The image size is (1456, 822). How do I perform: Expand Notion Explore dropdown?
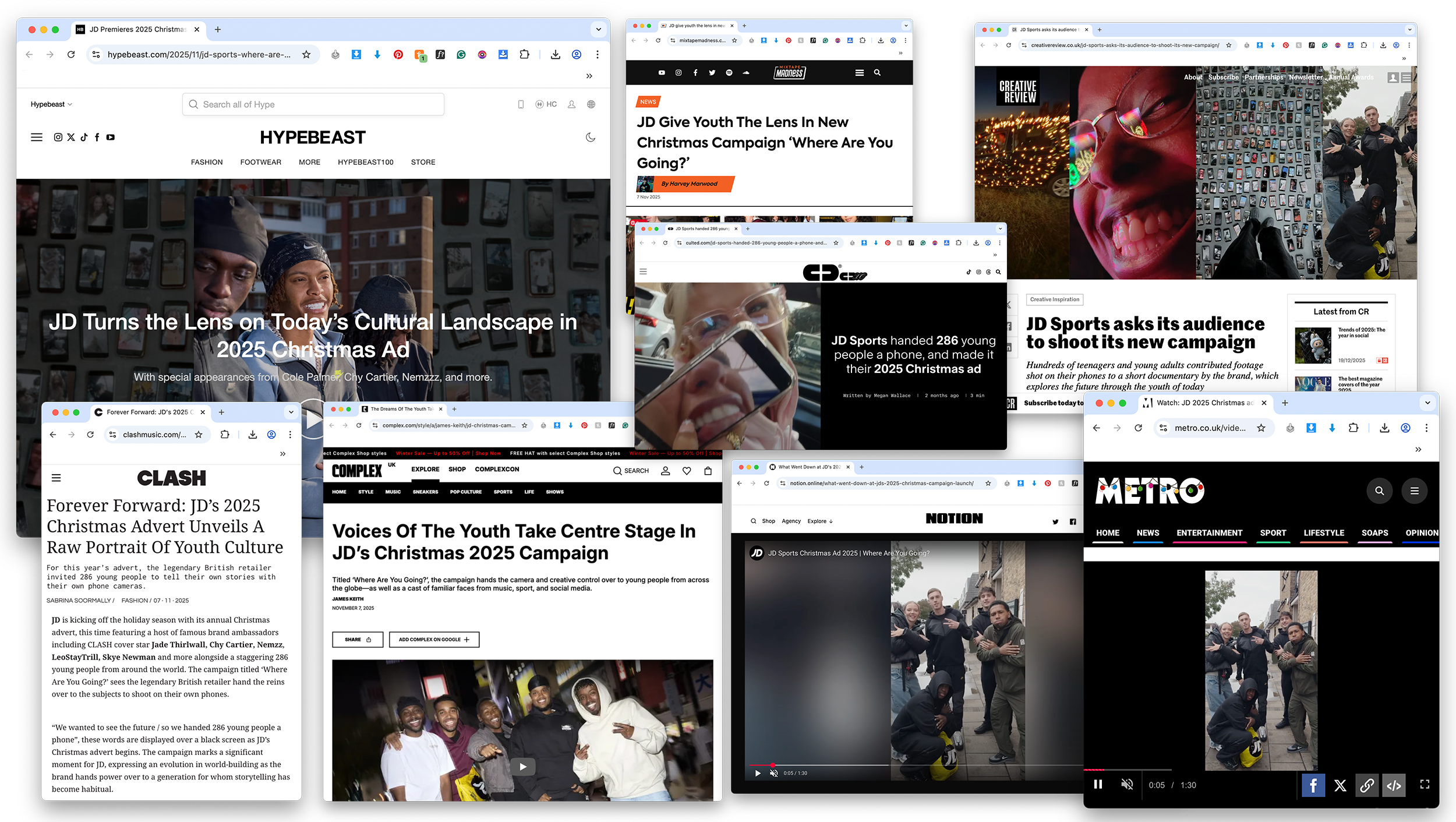click(820, 521)
